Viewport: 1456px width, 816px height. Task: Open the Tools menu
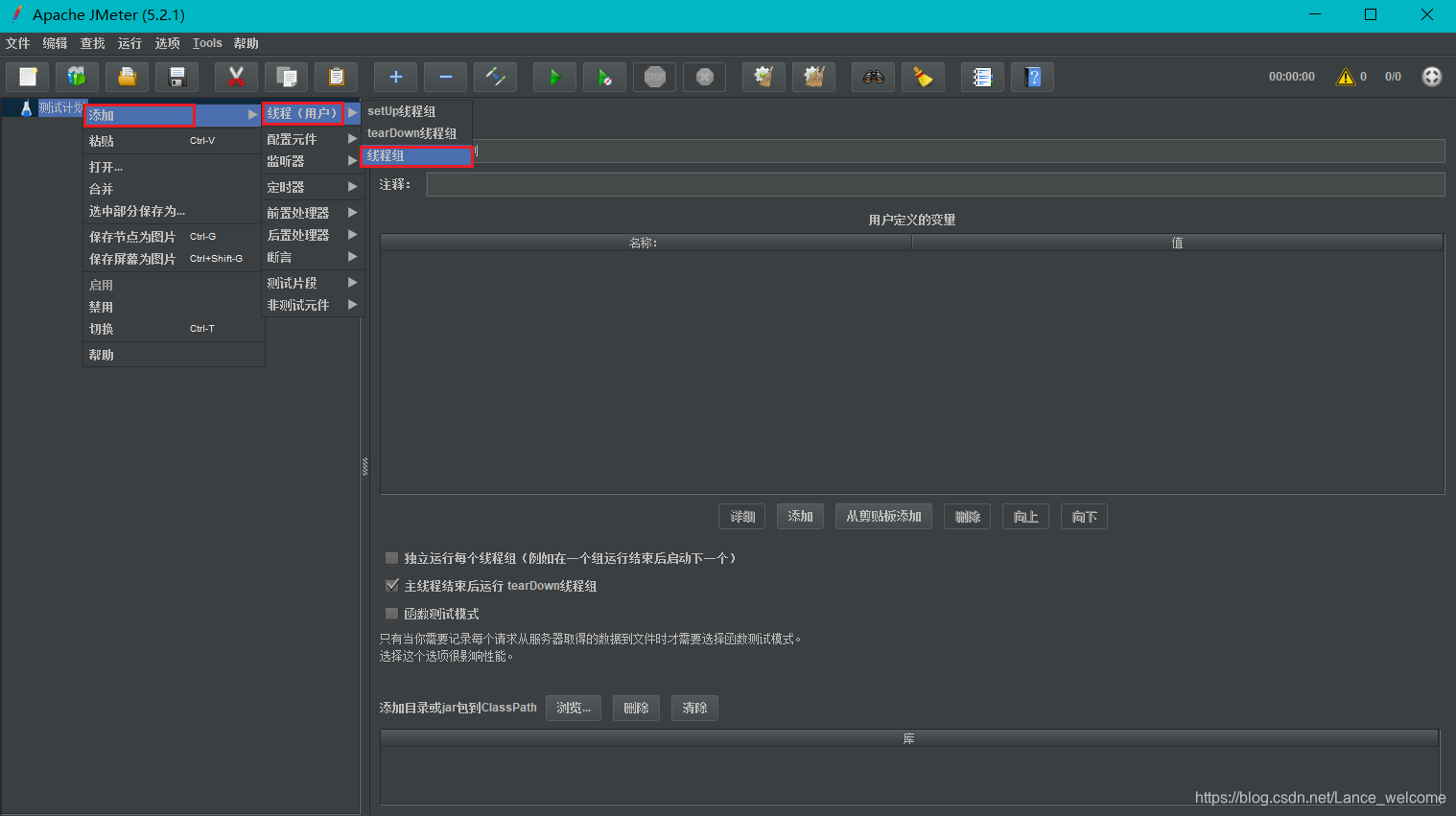(207, 43)
